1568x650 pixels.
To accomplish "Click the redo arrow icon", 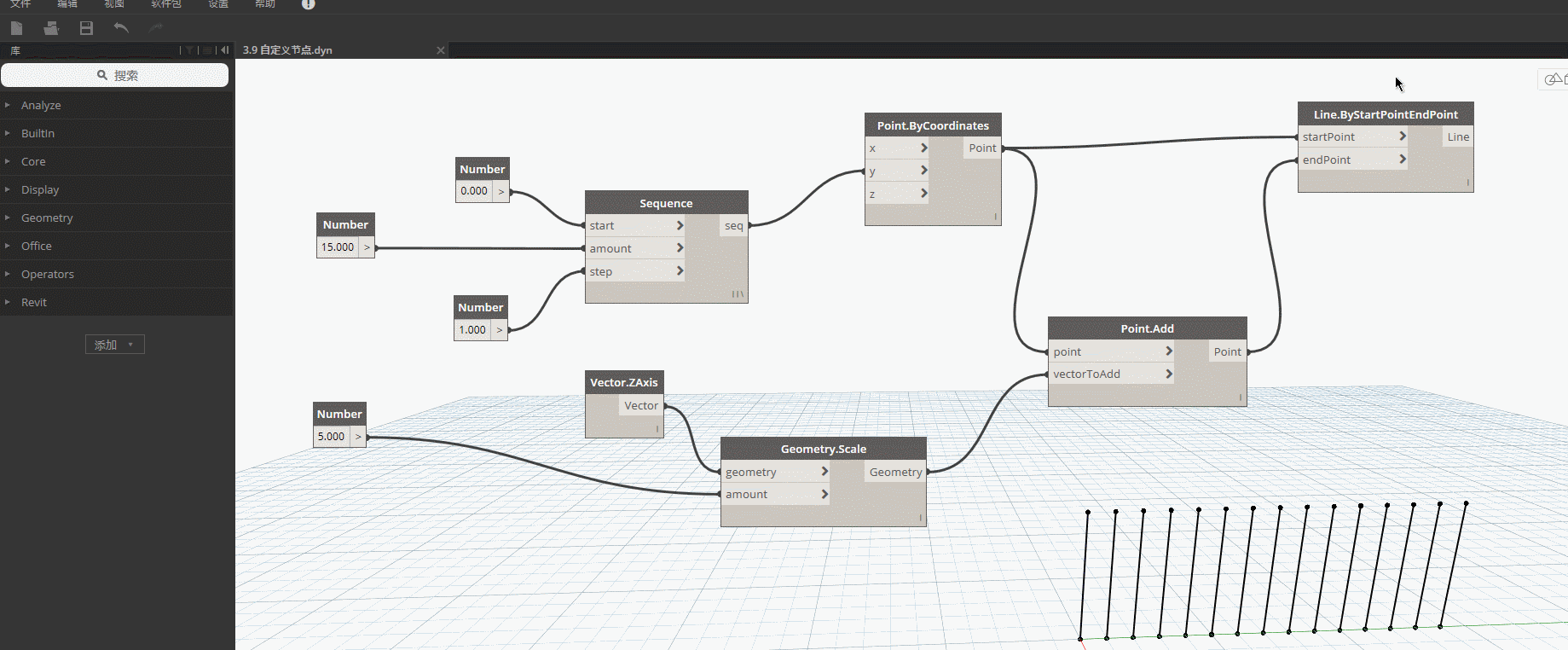I will pos(155,28).
